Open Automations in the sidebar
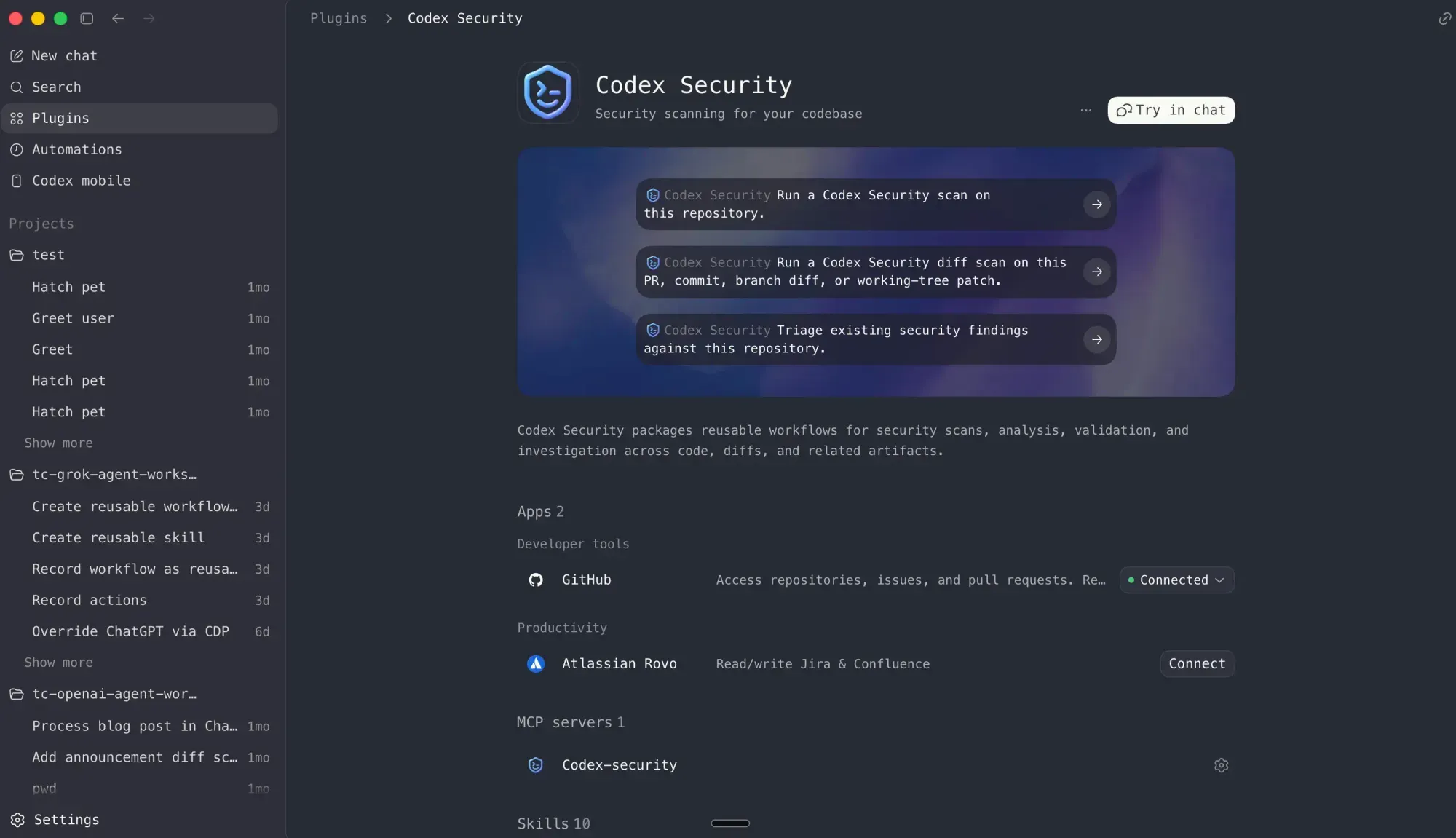This screenshot has width=1456, height=838. coord(139,150)
